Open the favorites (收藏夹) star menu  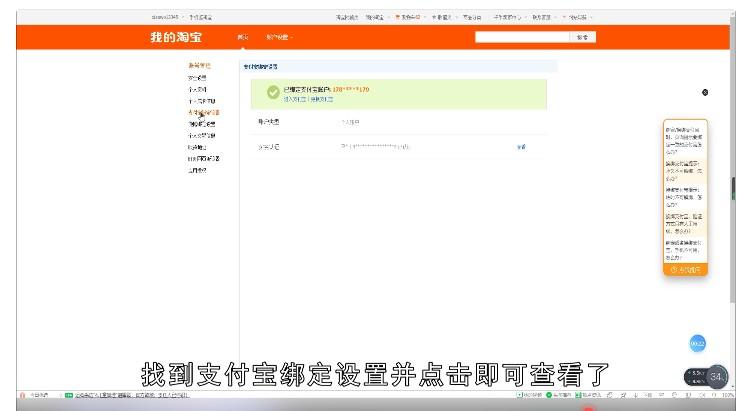click(443, 17)
